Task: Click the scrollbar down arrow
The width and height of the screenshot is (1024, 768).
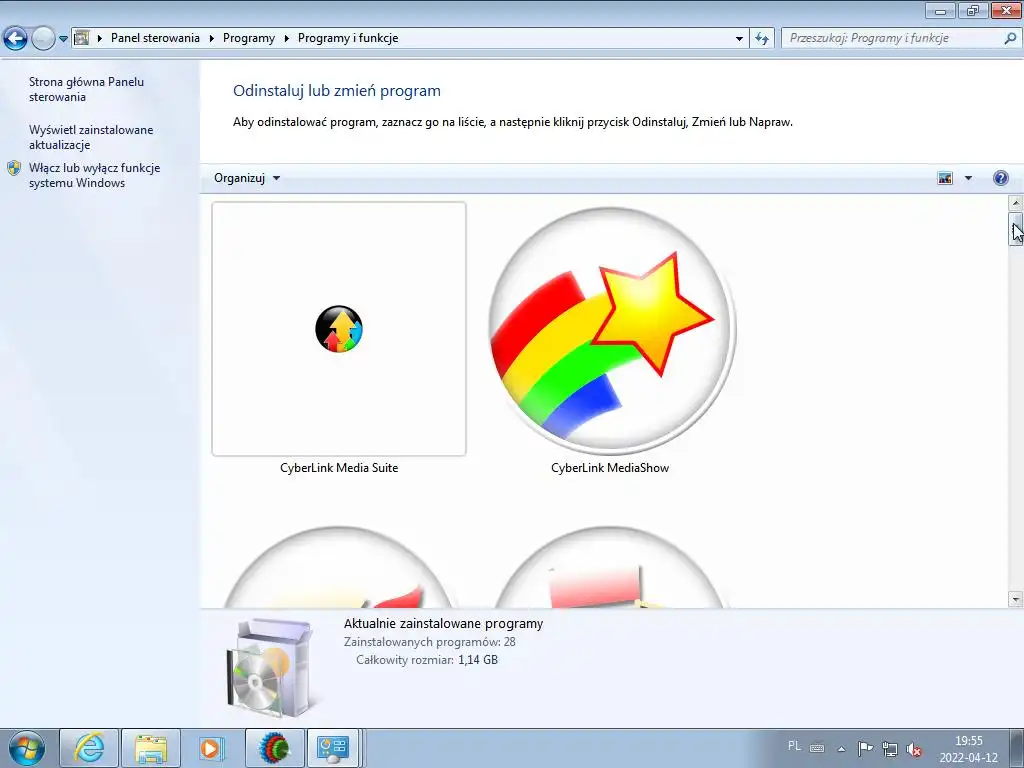Action: pos(1016,599)
